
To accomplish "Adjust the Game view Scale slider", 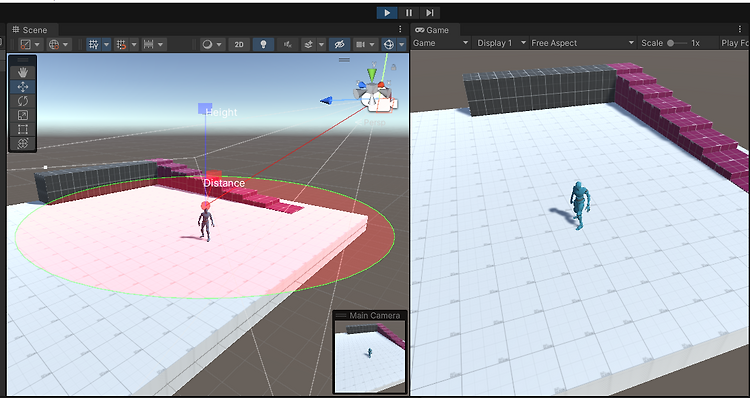I will pos(677,43).
